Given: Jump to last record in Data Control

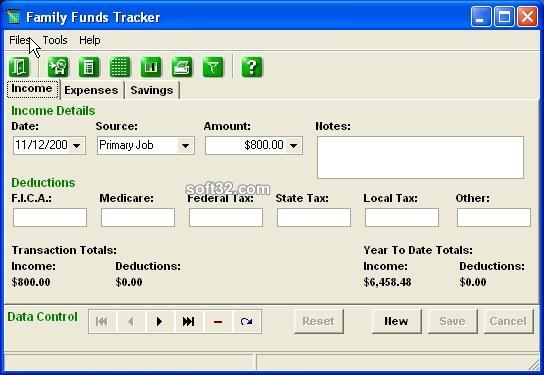Looking at the screenshot, I should (189, 322).
